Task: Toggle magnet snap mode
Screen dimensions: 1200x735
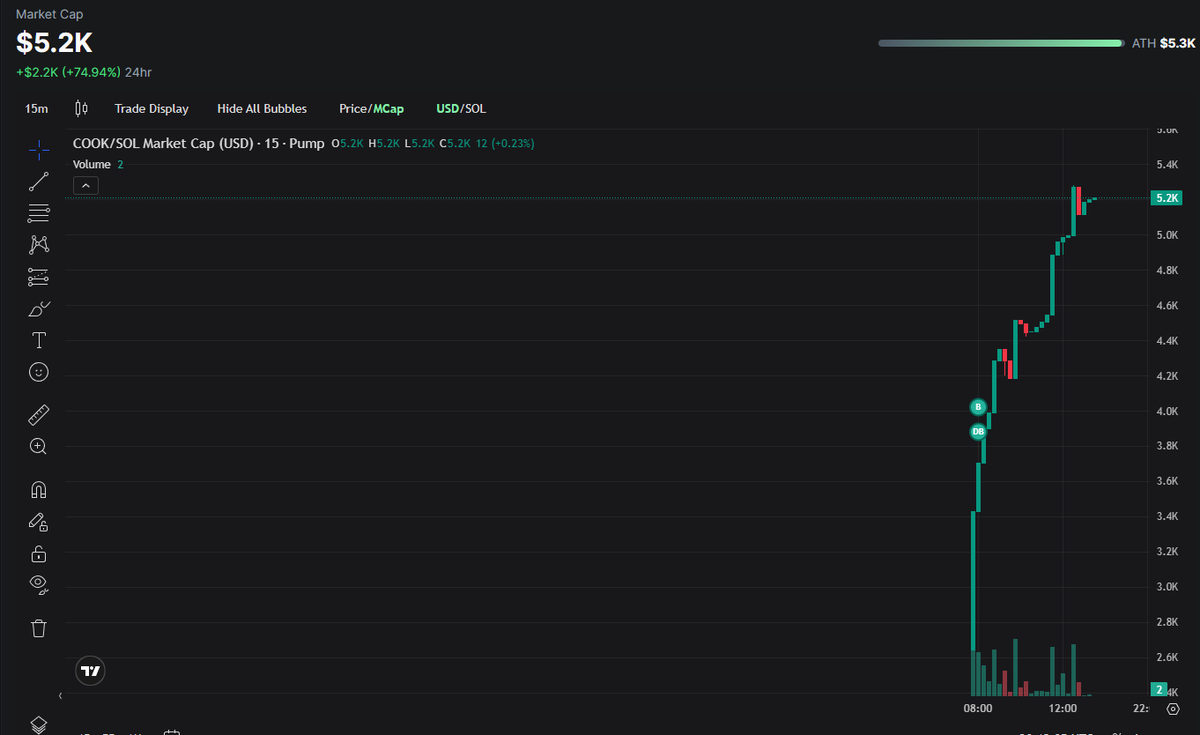Action: pyautogui.click(x=38, y=490)
